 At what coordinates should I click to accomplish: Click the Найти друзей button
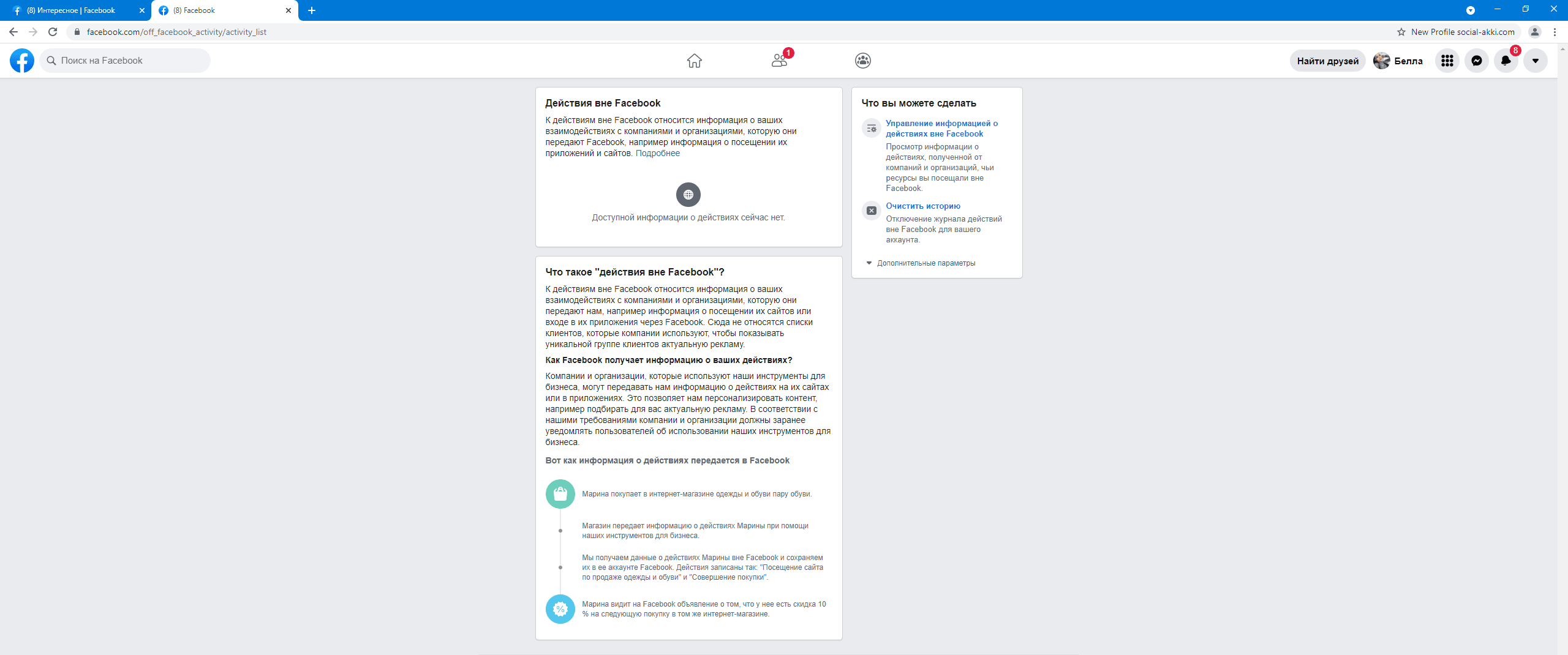pos(1328,61)
